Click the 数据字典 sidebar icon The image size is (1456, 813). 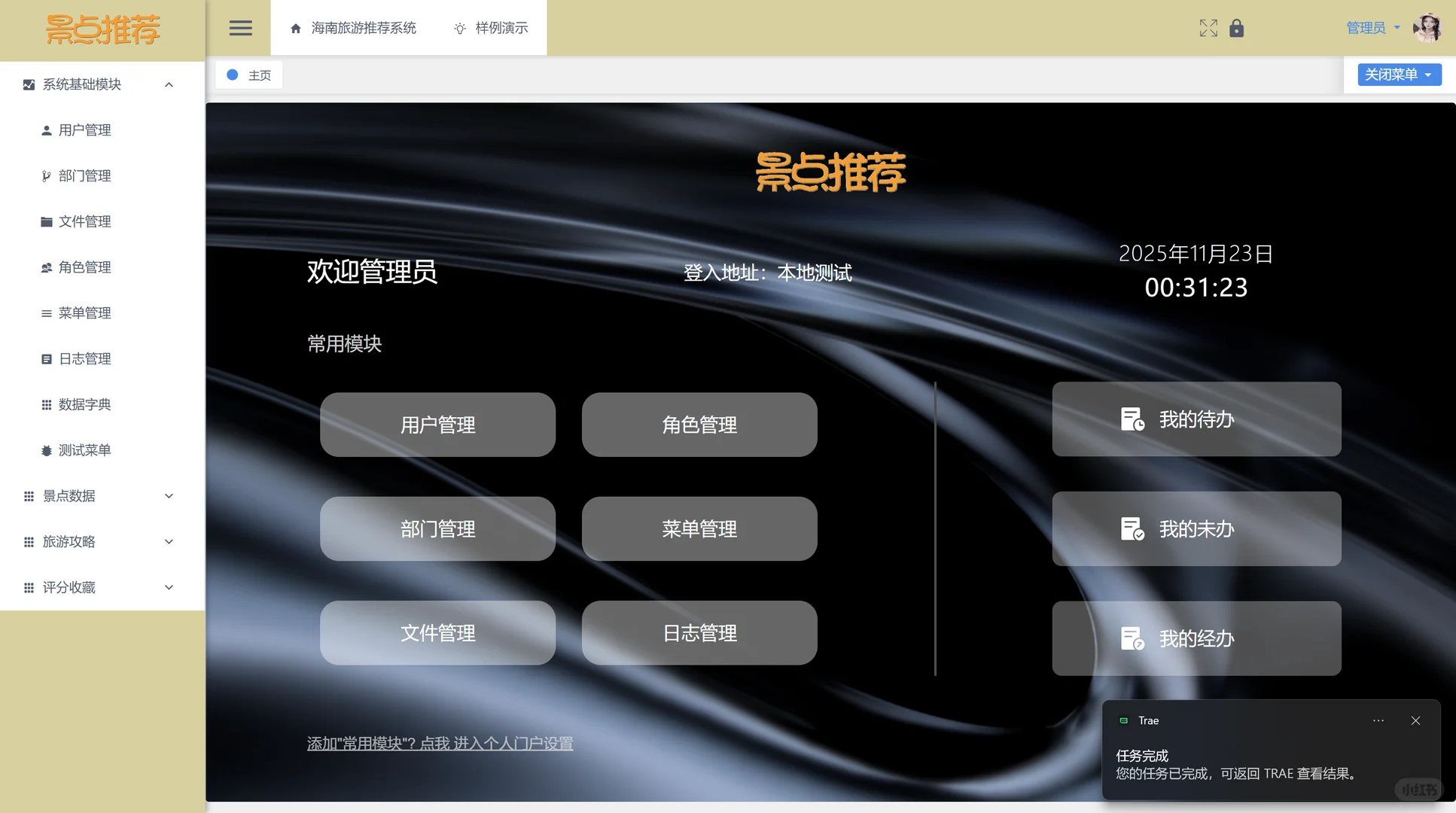(x=46, y=404)
